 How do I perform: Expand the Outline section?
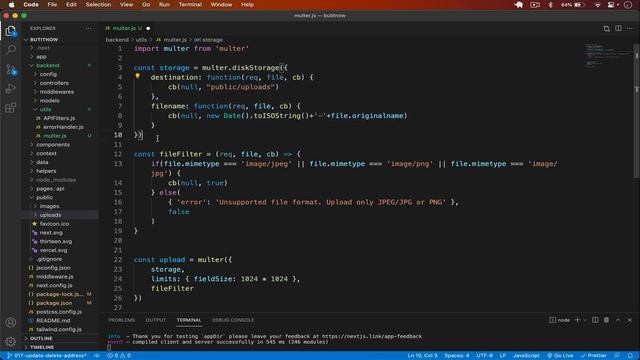pos(41,338)
